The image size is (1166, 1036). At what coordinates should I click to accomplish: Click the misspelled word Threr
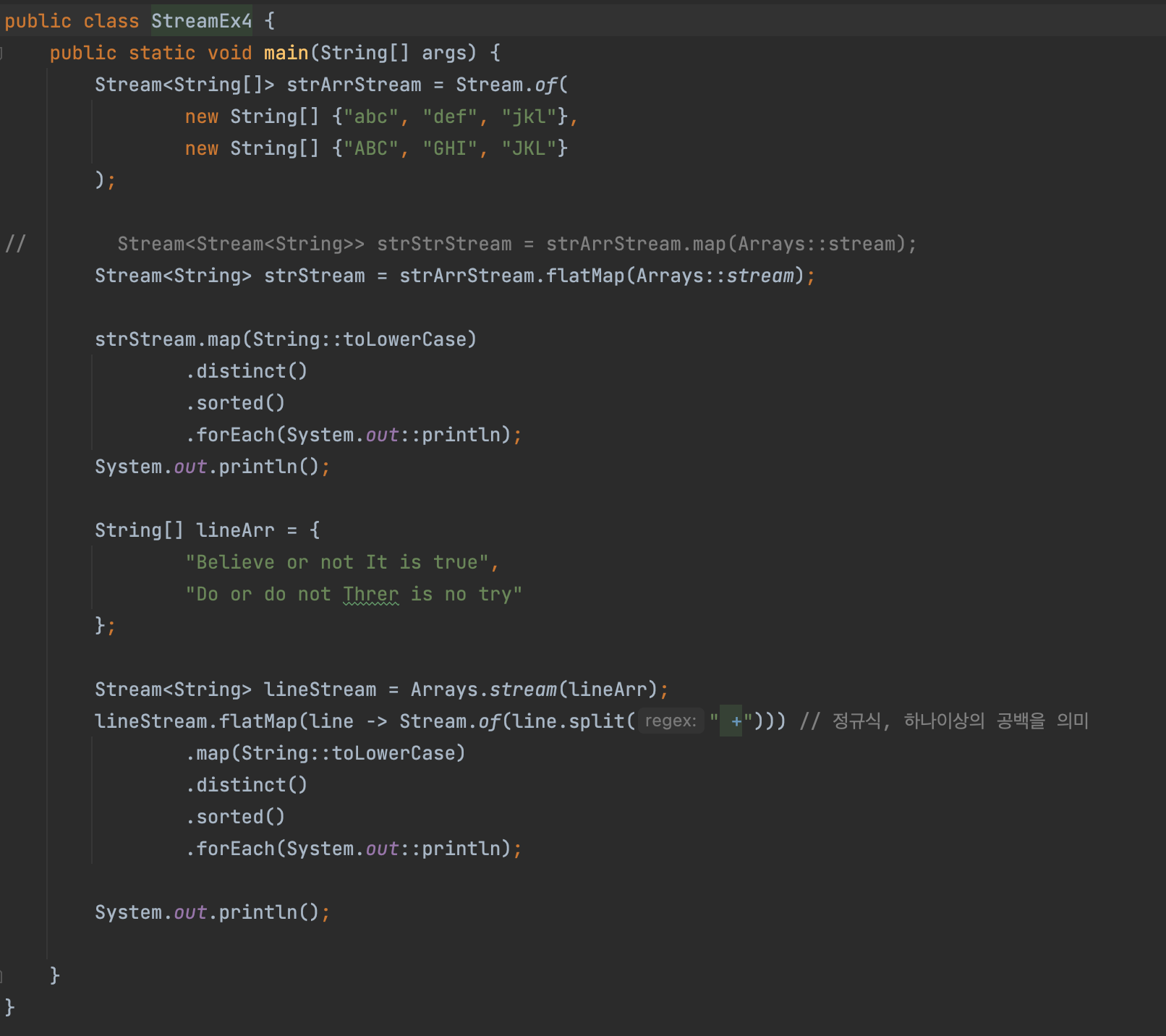pyautogui.click(x=370, y=594)
